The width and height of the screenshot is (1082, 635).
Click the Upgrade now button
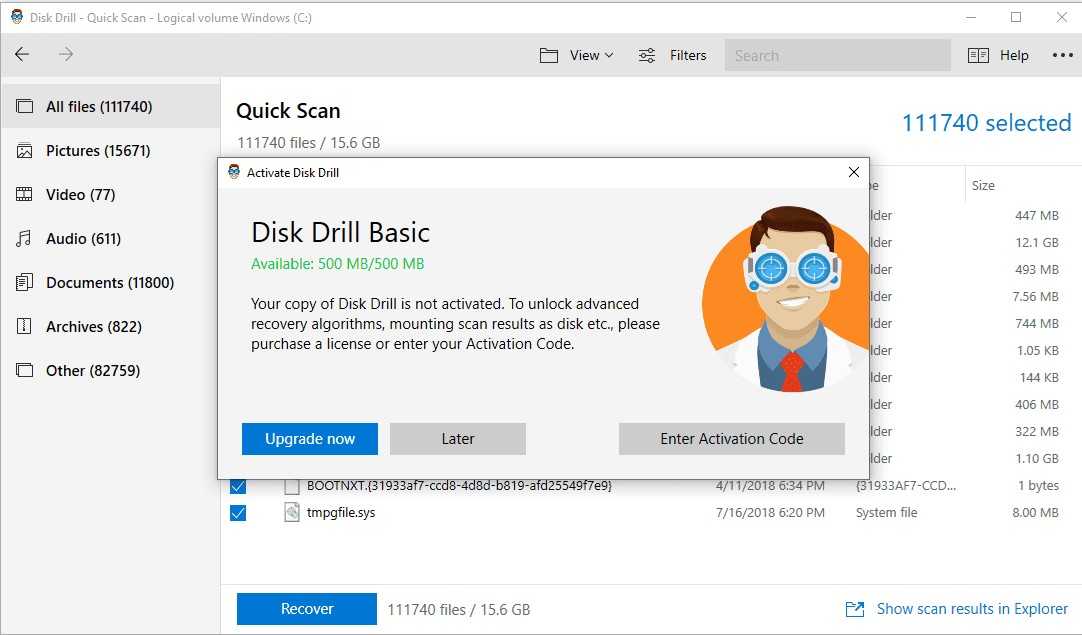coord(310,439)
